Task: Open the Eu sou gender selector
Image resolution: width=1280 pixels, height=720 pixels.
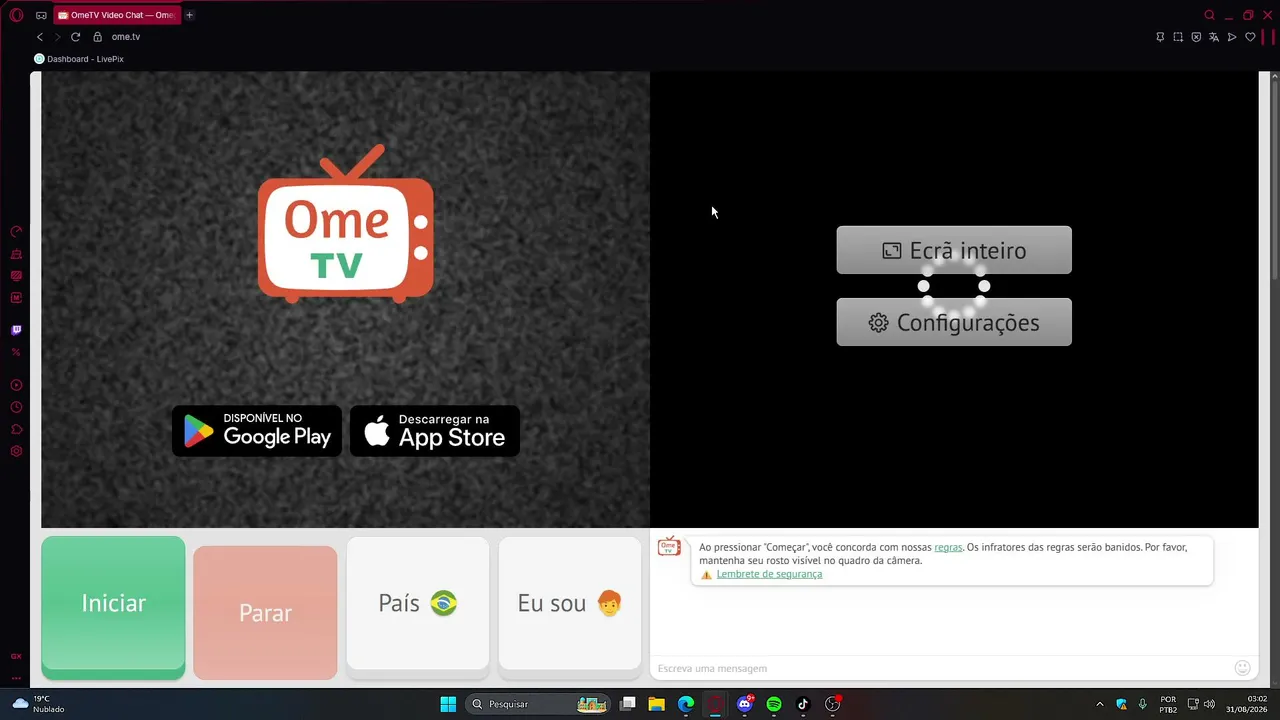Action: (x=570, y=603)
